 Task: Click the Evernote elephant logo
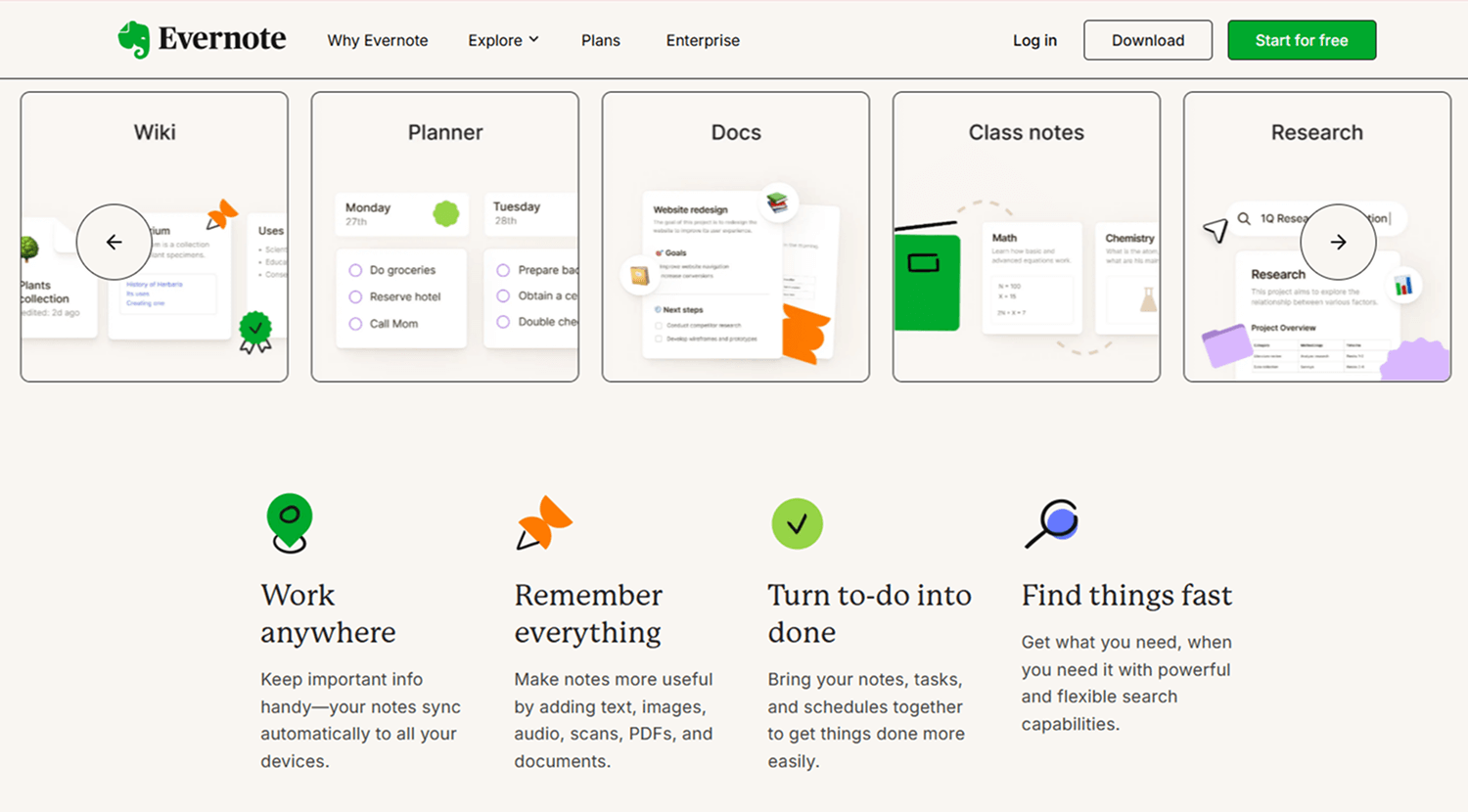134,40
